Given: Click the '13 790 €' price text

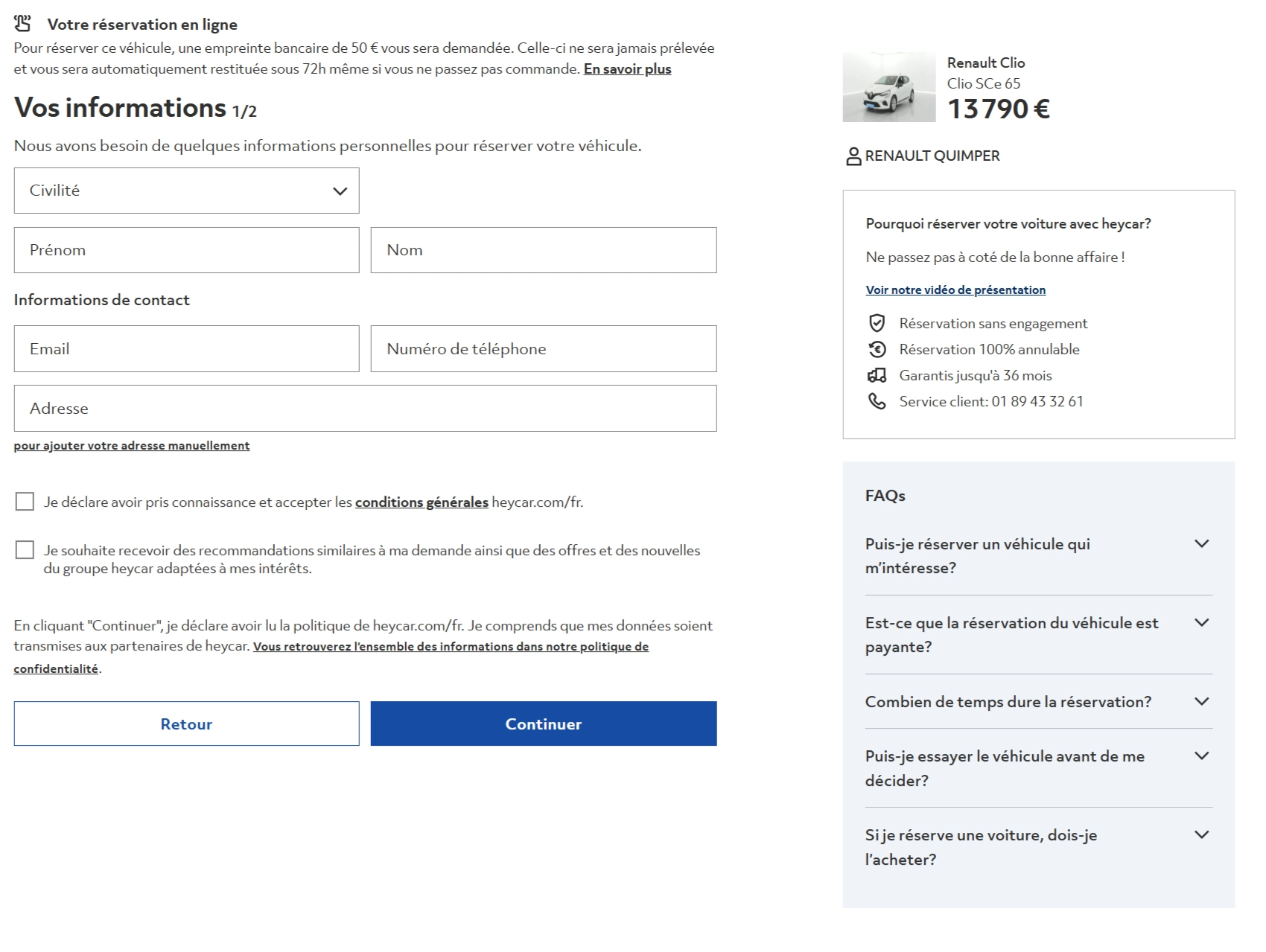Looking at the screenshot, I should point(999,109).
